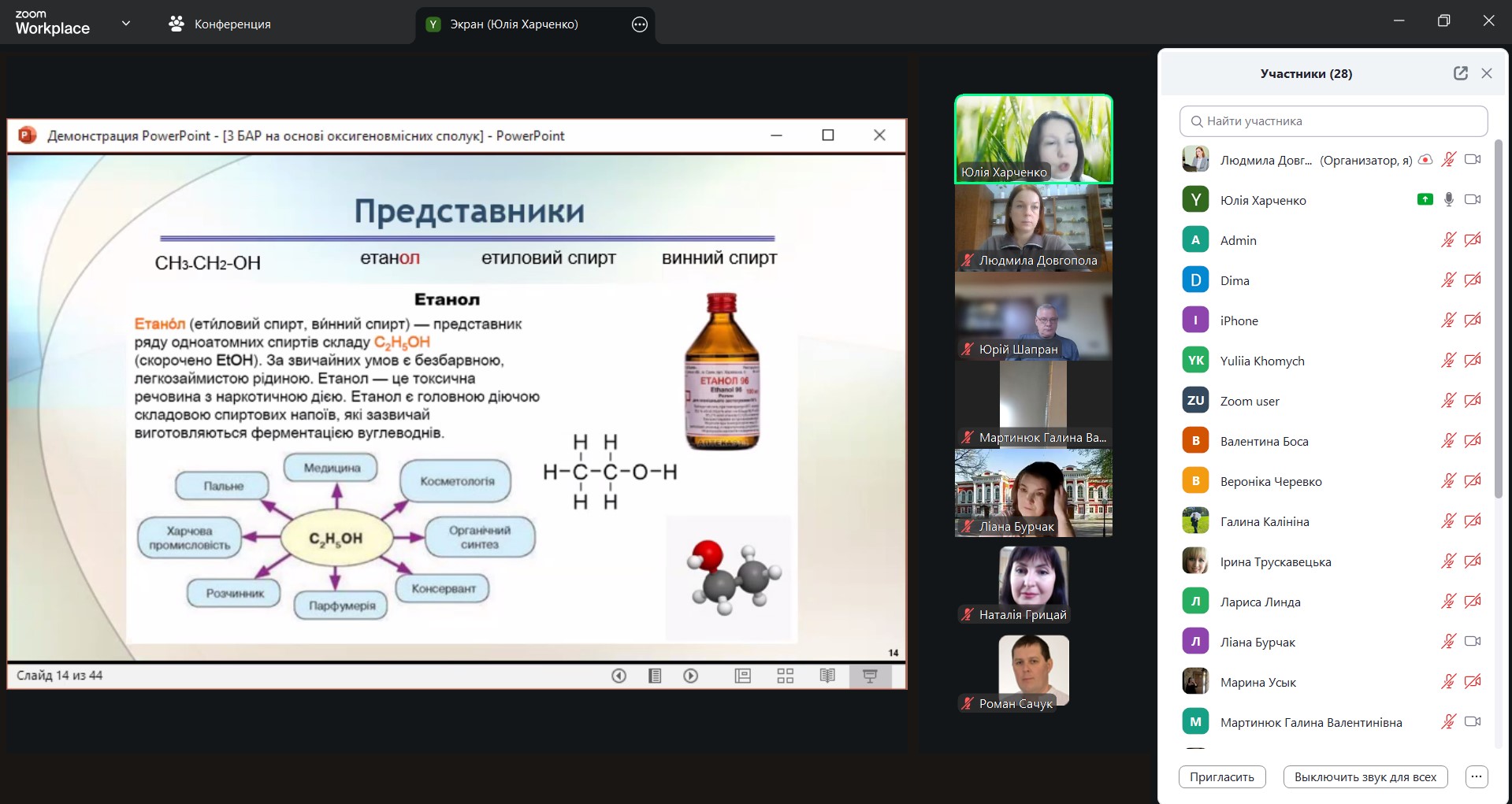
Task: Click the Найти участника search field
Action: [x=1333, y=121]
